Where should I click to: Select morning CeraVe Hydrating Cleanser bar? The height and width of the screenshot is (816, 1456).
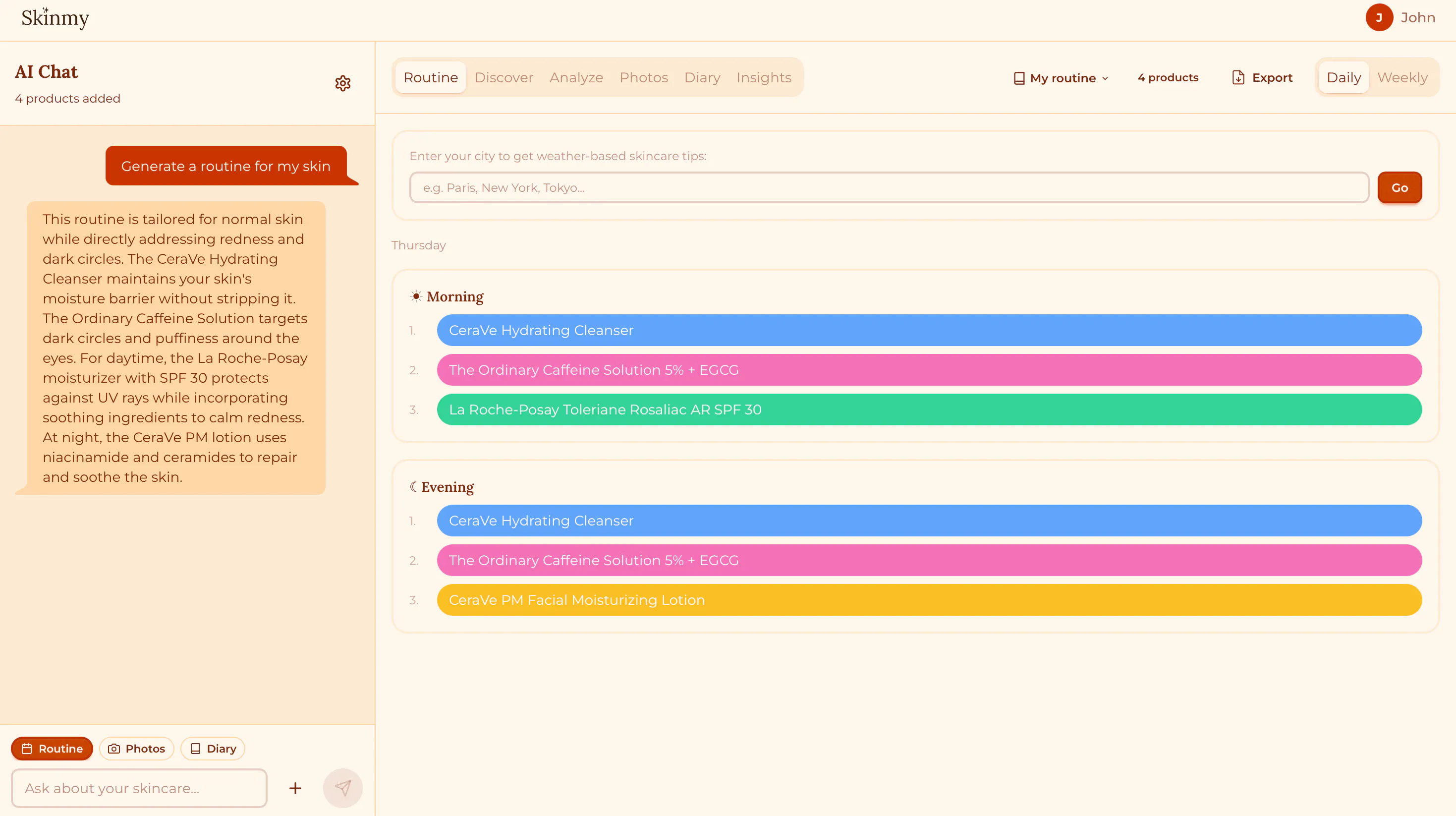click(929, 330)
